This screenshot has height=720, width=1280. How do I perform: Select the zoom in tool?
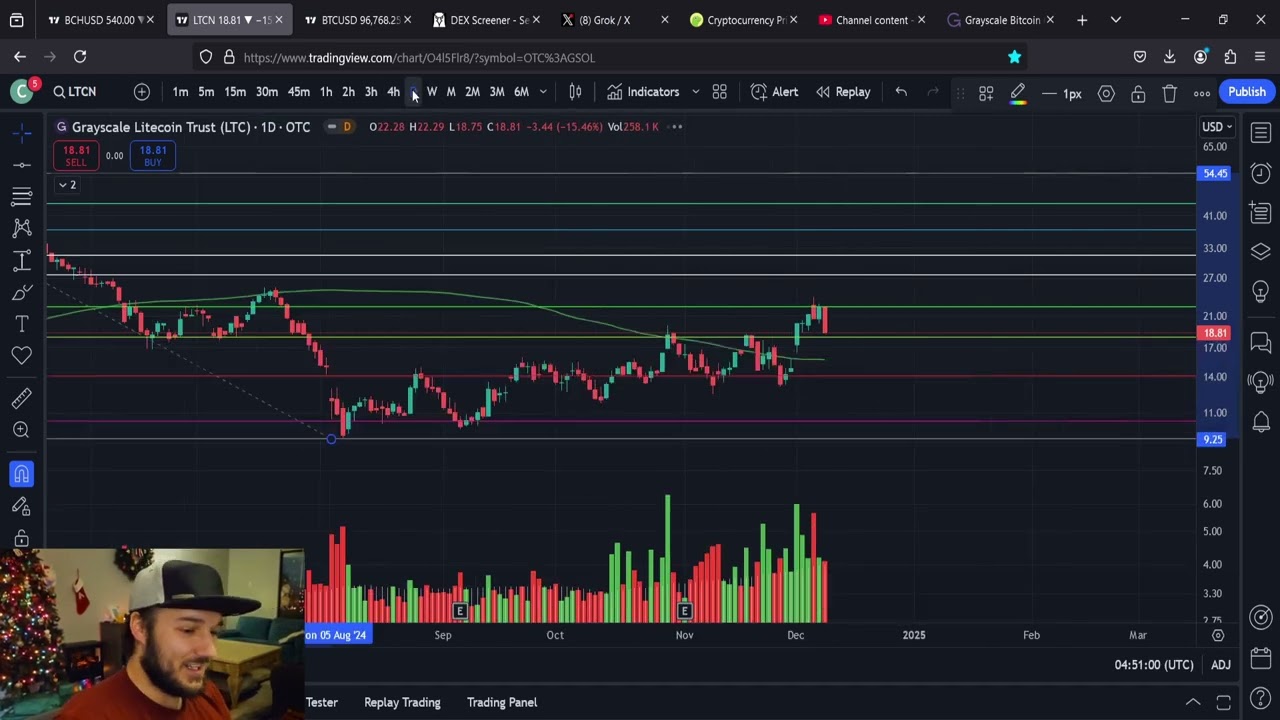click(21, 430)
